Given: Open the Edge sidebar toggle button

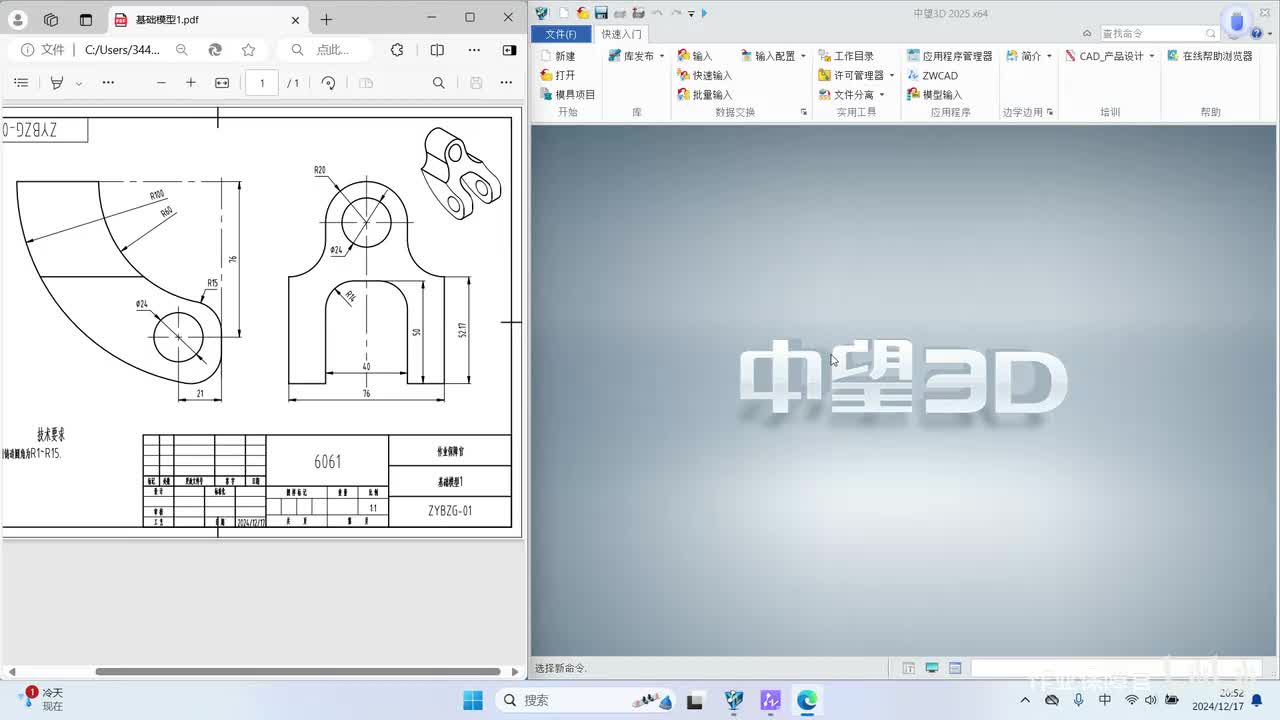Looking at the screenshot, I should 509,50.
